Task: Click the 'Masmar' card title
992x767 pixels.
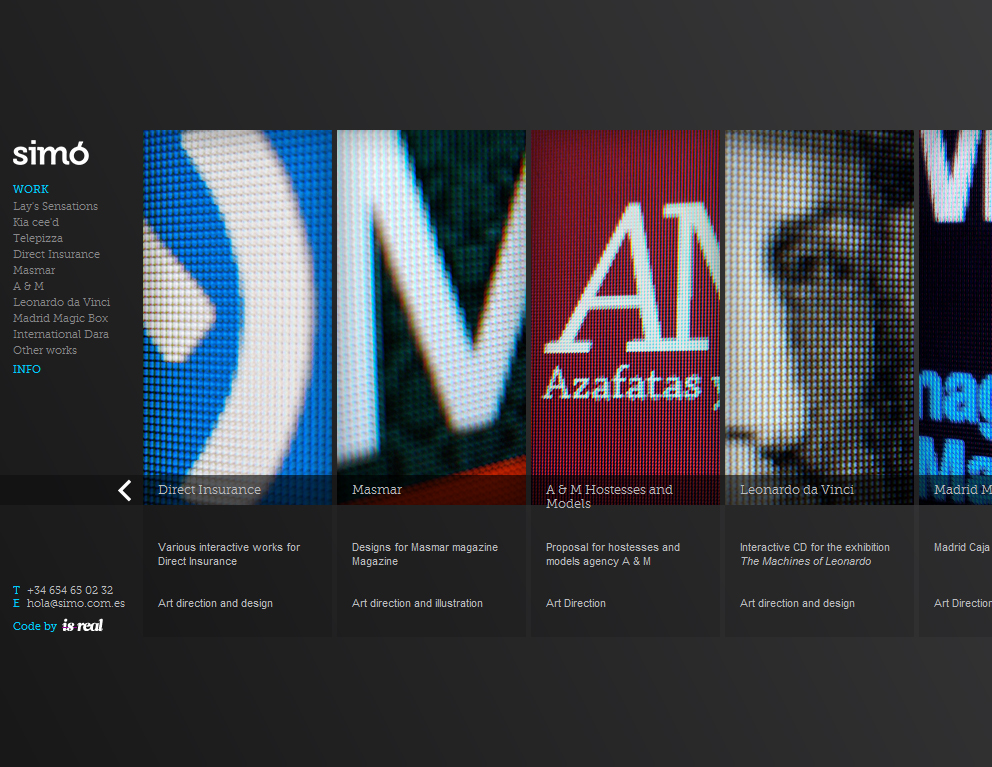Action: click(x=377, y=490)
